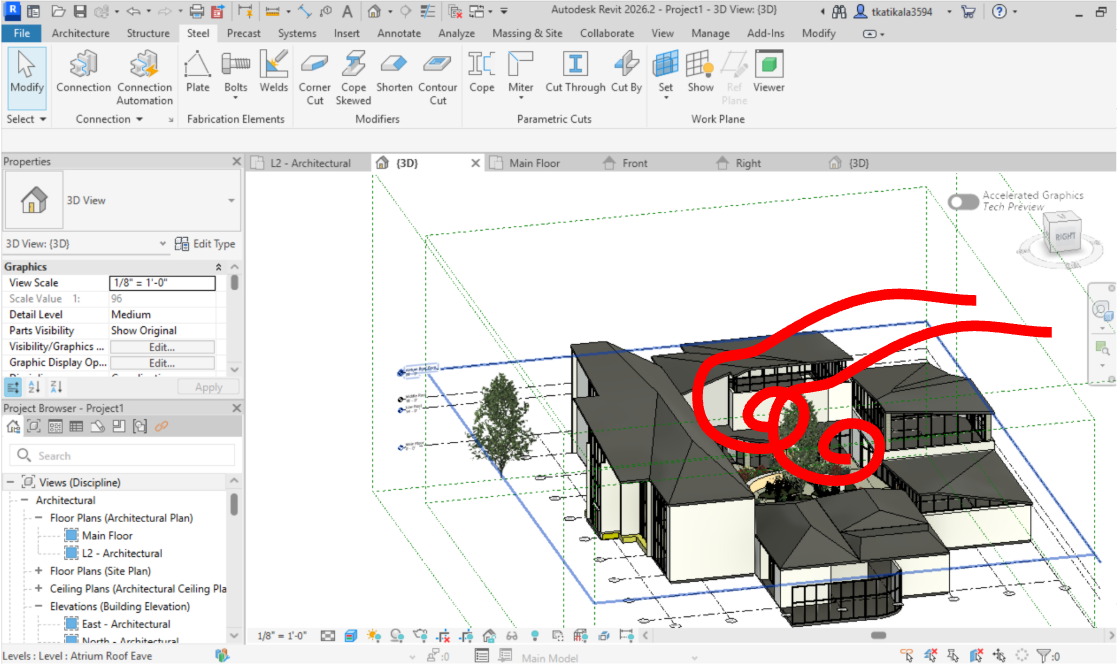Image resolution: width=1117 pixels, height=665 pixels.
Task: Toggle Select Links in status bar
Action: [906, 655]
